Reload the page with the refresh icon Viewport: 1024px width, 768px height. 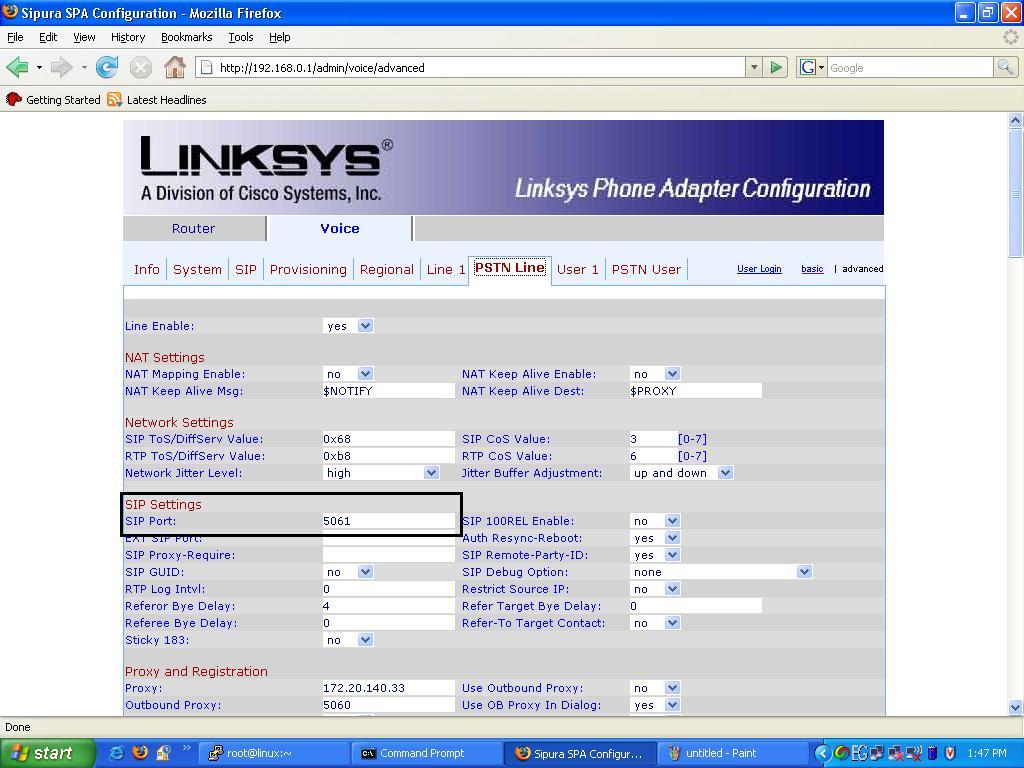click(x=107, y=67)
